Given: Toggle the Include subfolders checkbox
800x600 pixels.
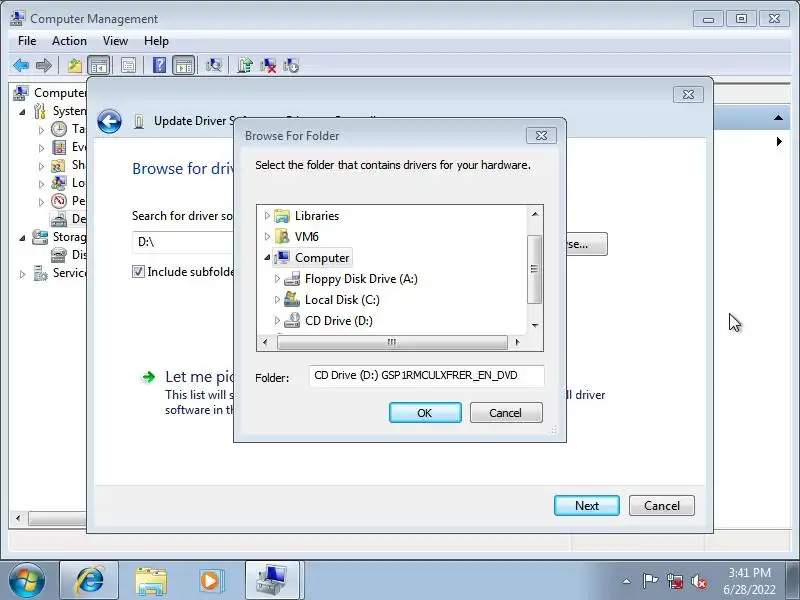Looking at the screenshot, I should point(138,271).
